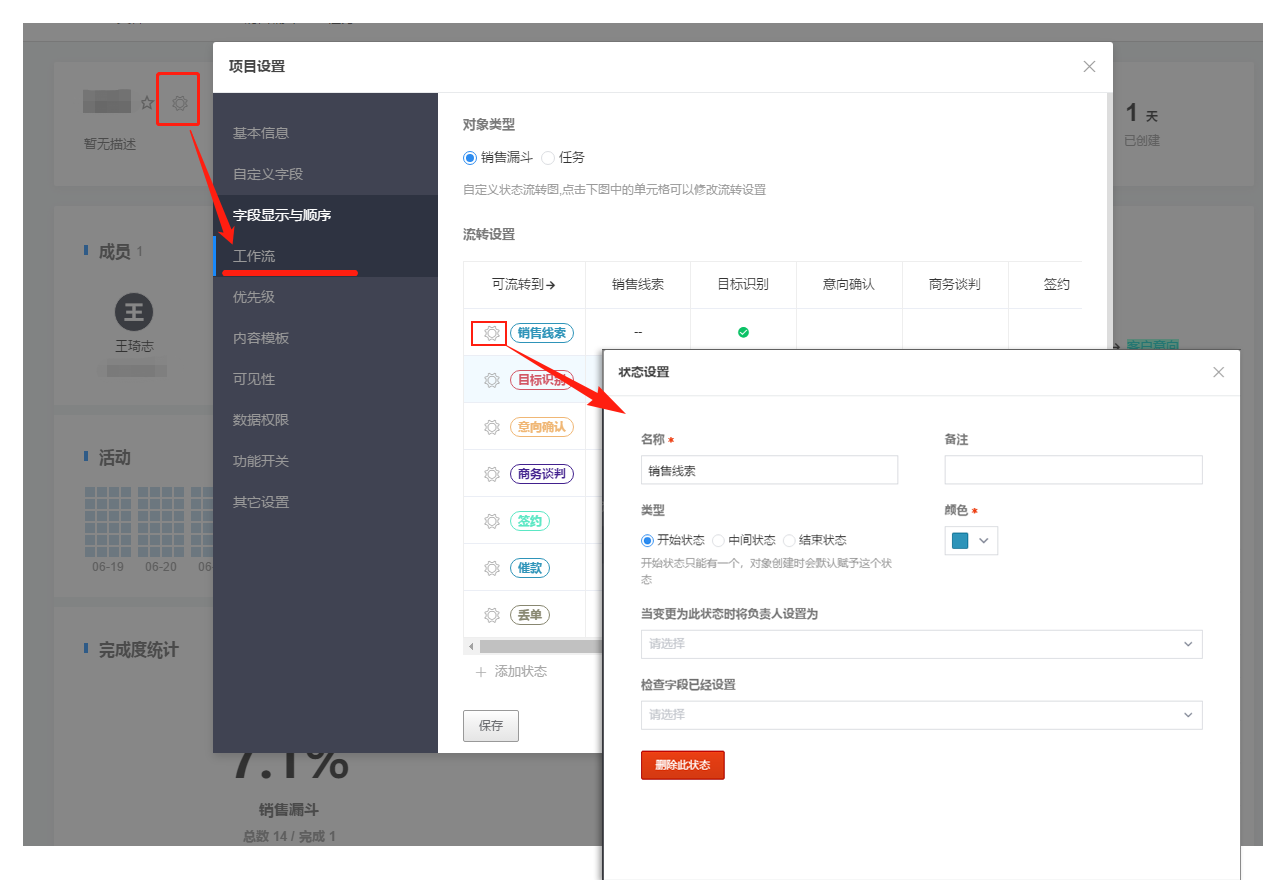Viewport: 1286px width, 880px height.
Task: Switch to 工作流 settings section
Action: pos(326,256)
